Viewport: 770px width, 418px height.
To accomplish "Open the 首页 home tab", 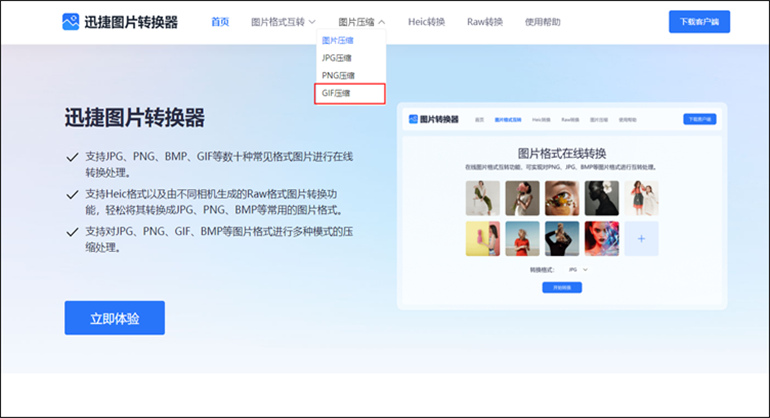I will pos(220,22).
